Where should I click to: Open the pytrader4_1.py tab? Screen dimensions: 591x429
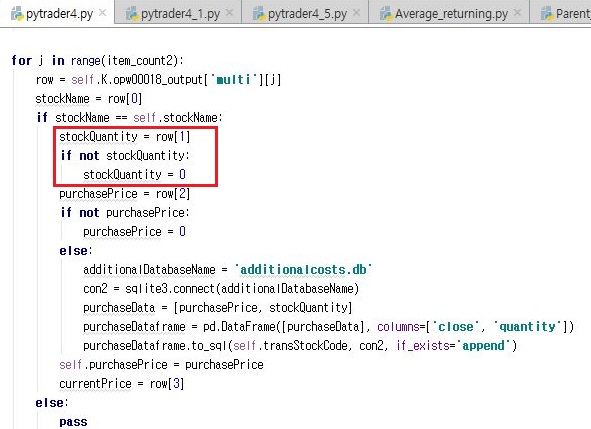coord(177,14)
